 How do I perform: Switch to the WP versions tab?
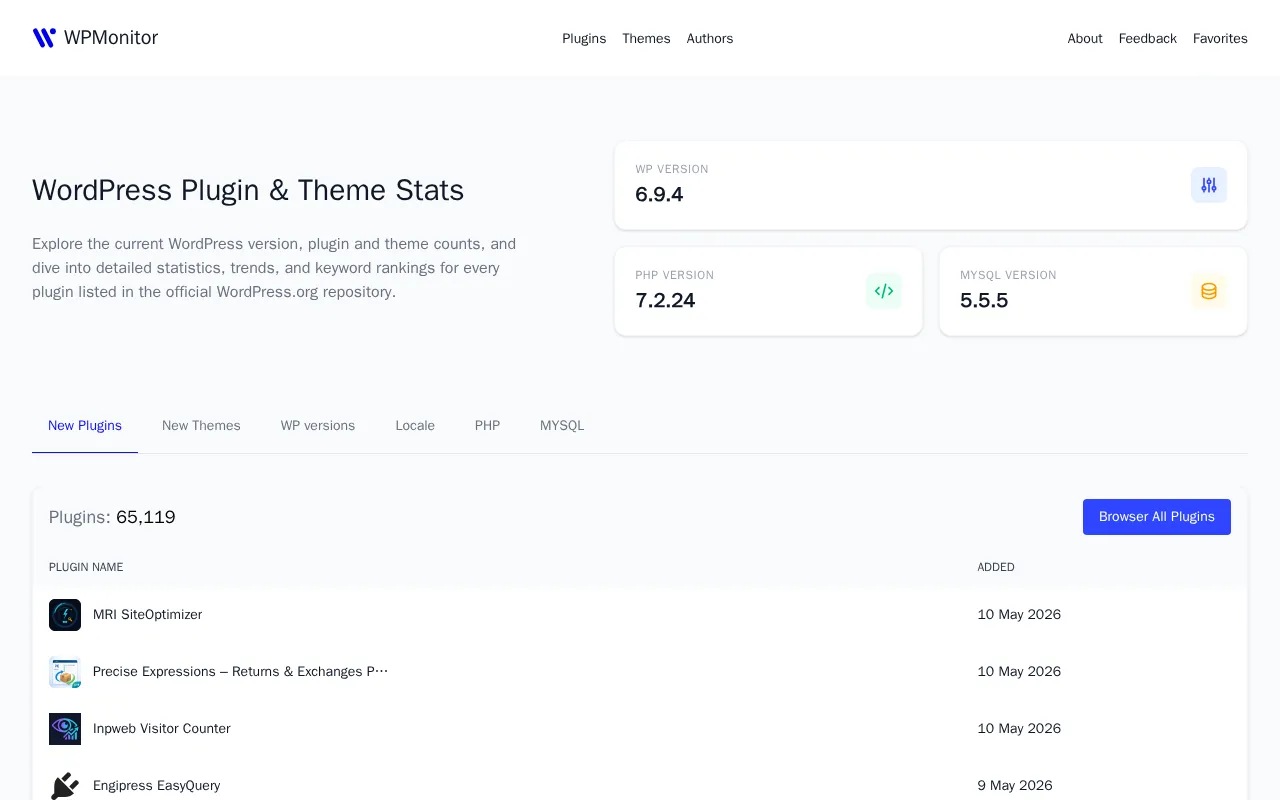318,425
